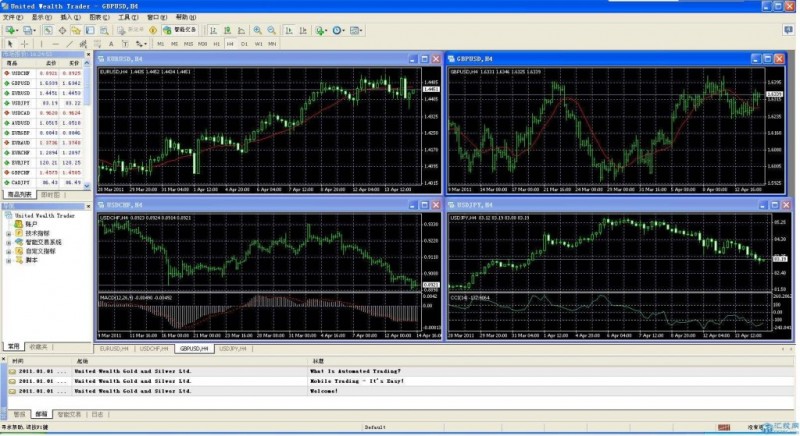Click the Market Watch scroll-down arrow
Viewport: 800px width, 436px height.
point(87,186)
